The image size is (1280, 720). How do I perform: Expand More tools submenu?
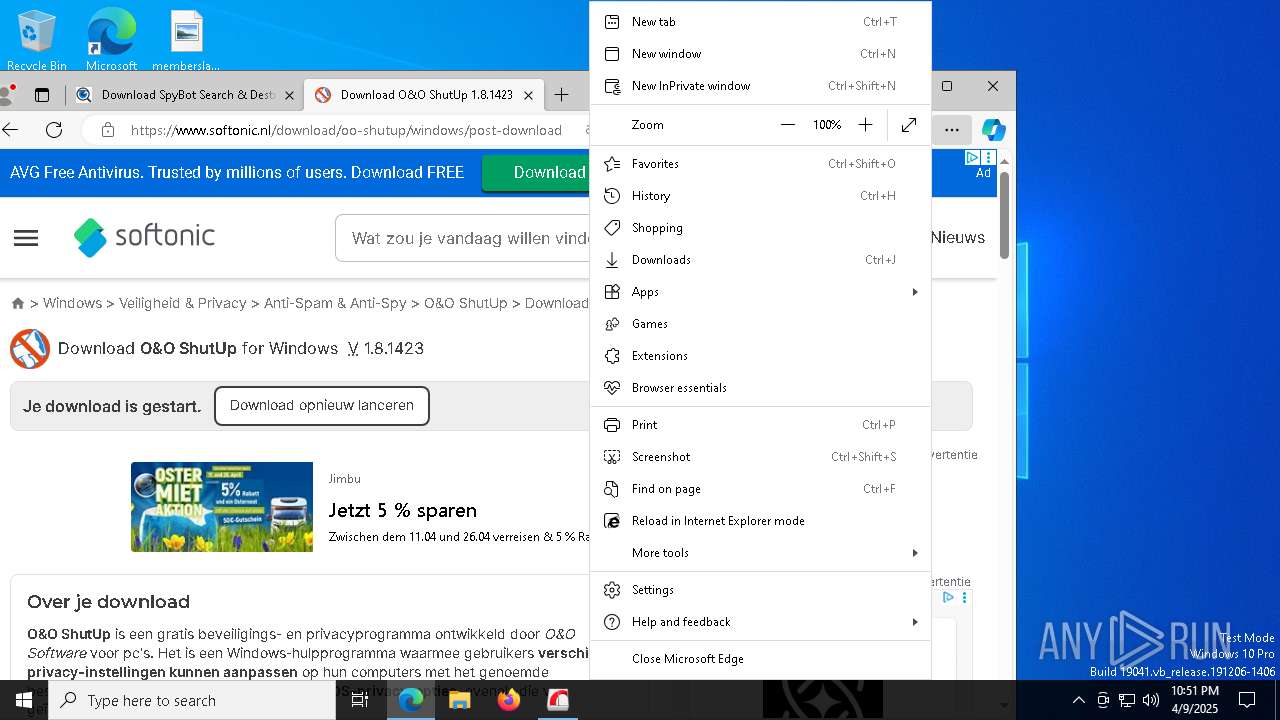point(760,553)
